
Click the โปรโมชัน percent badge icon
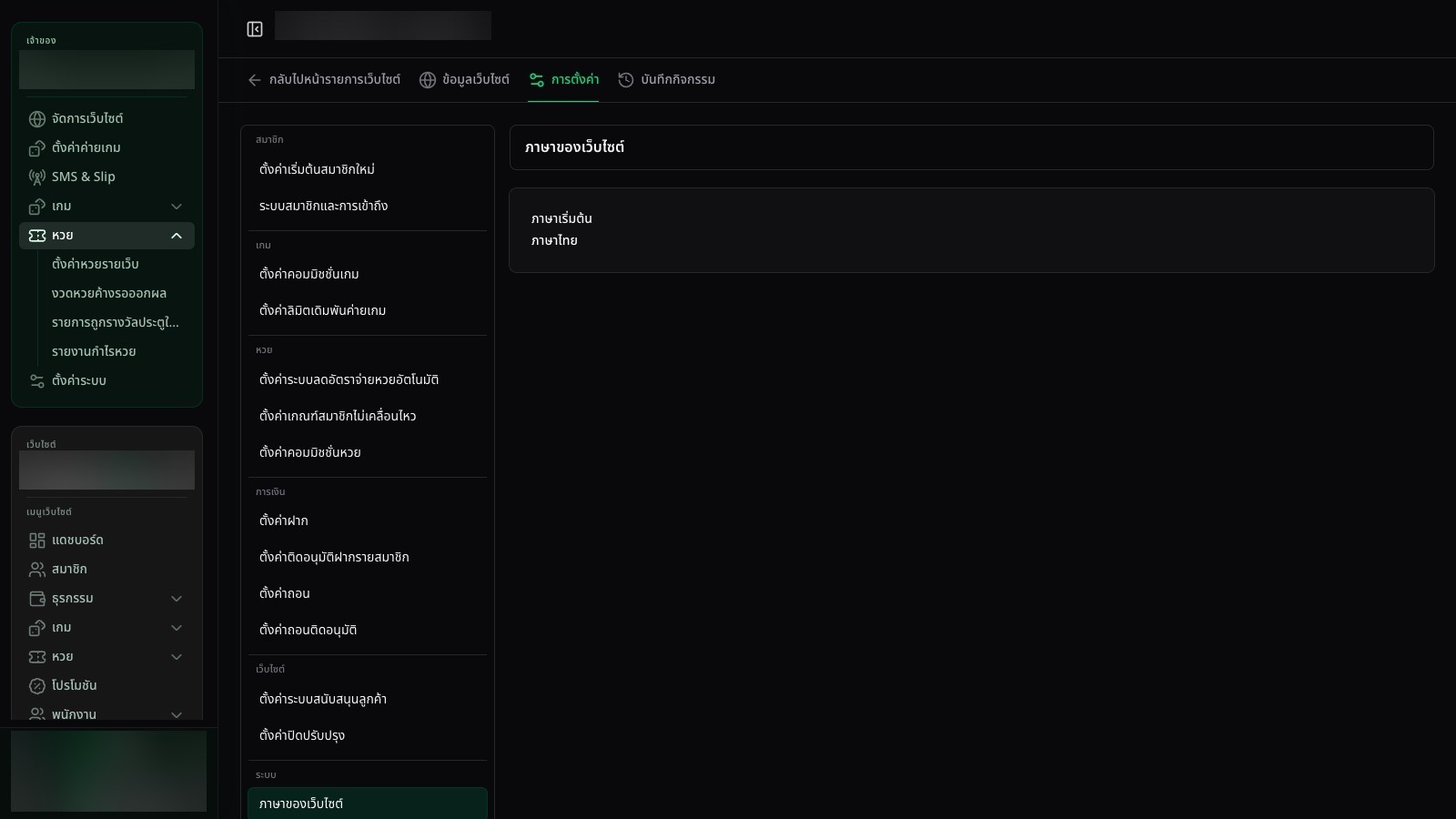click(x=37, y=686)
